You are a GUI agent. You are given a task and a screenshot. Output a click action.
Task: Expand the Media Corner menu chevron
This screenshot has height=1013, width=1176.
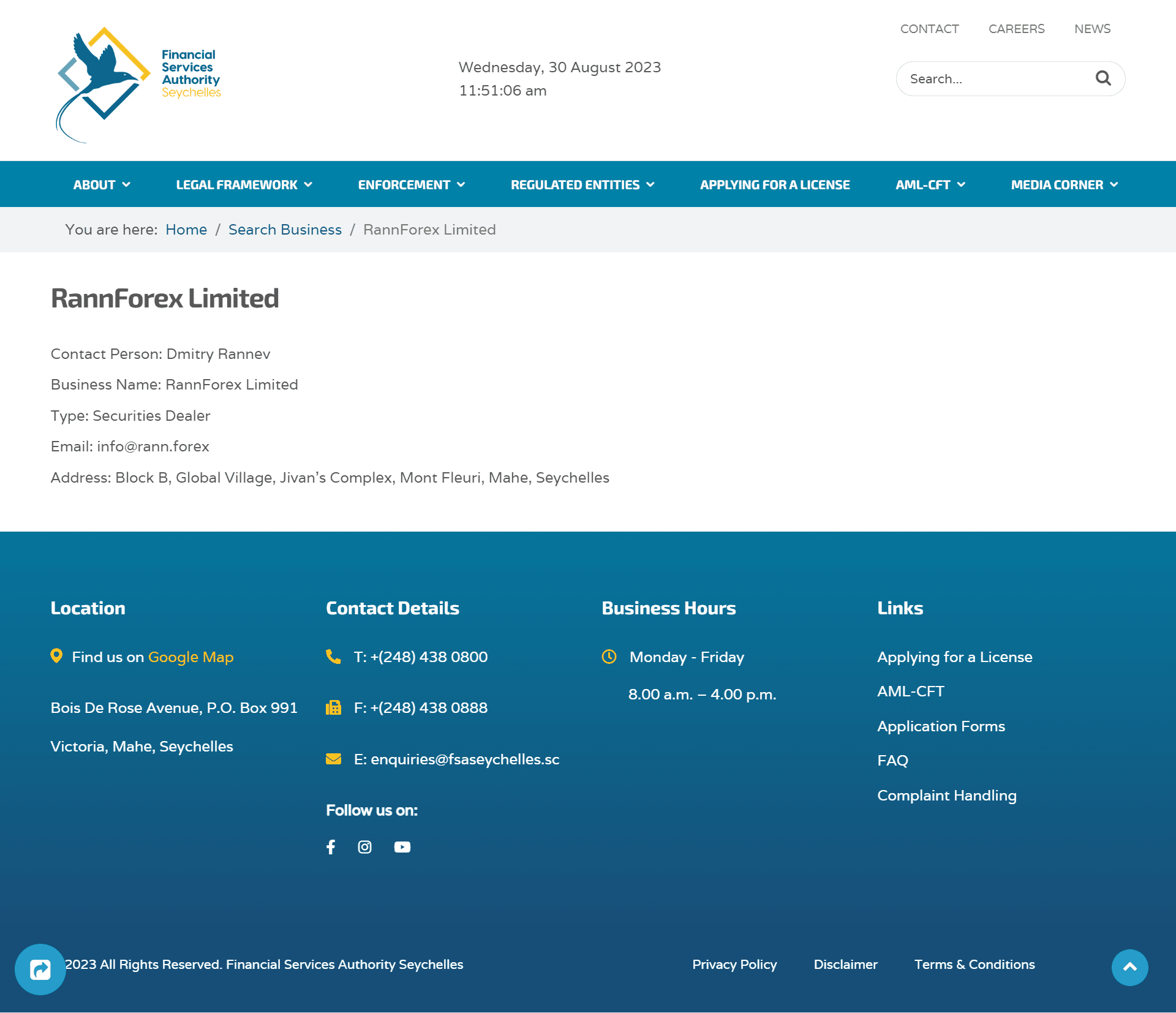[x=1114, y=184]
